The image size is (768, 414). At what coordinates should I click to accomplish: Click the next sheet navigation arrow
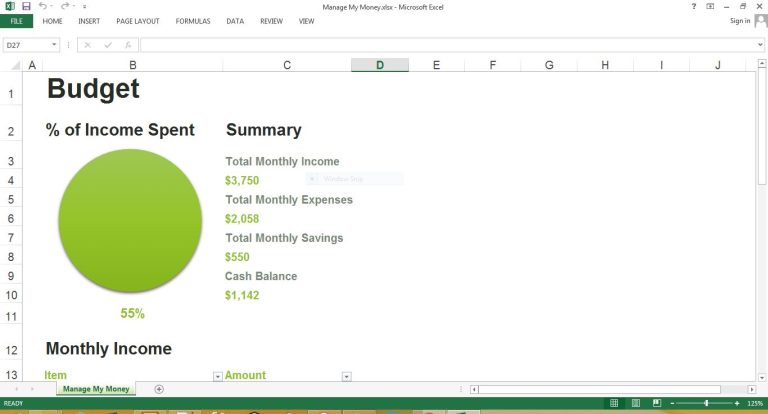point(32,389)
